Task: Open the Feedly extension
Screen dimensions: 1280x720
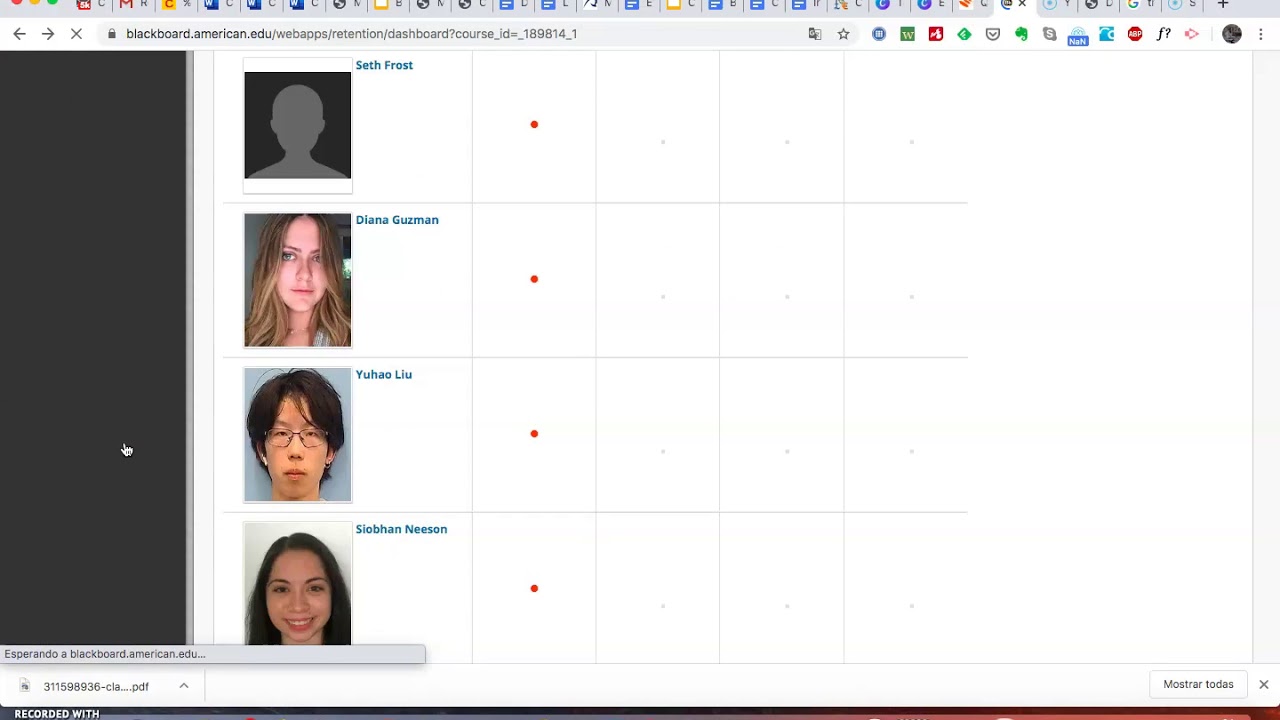Action: coord(964,34)
